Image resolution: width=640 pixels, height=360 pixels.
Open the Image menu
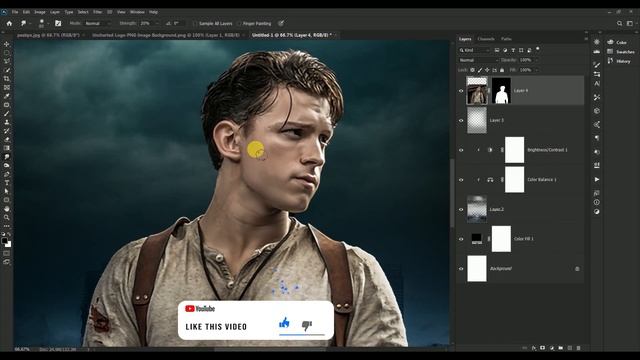pyautogui.click(x=40, y=12)
